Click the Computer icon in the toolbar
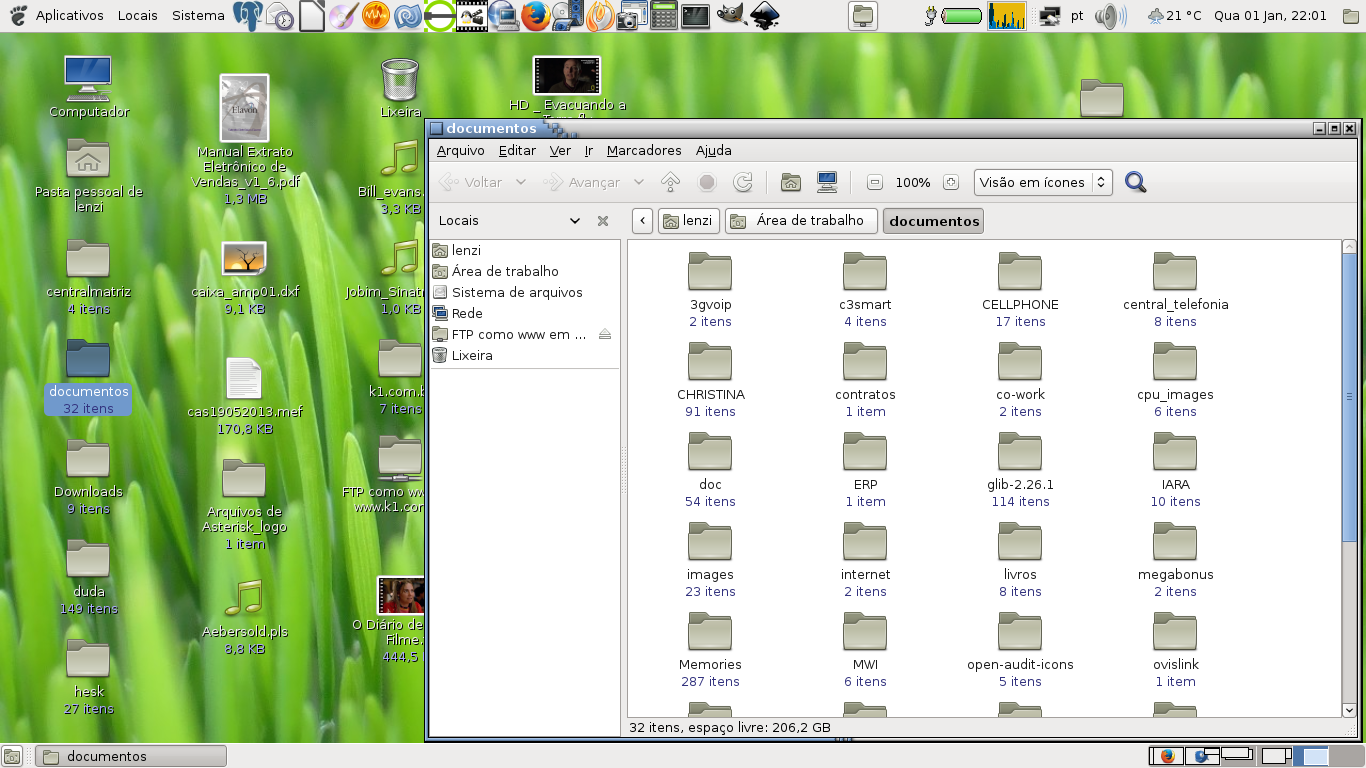Image resolution: width=1366 pixels, height=768 pixels. [827, 182]
